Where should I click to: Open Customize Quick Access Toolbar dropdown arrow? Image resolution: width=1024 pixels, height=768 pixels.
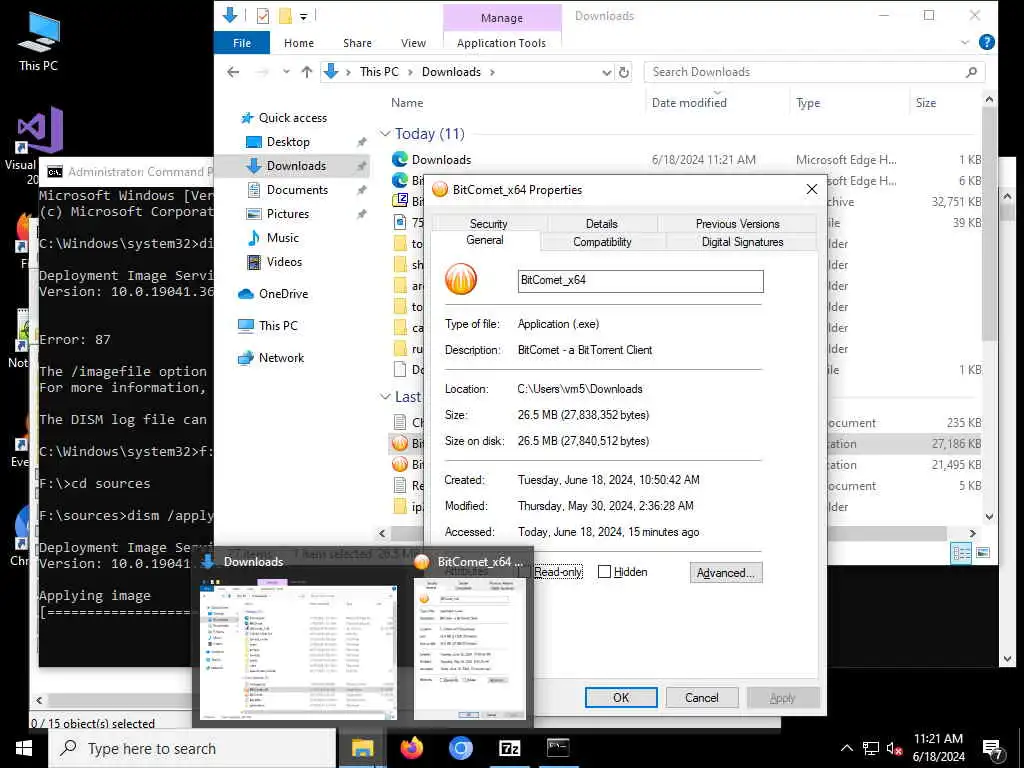click(304, 16)
